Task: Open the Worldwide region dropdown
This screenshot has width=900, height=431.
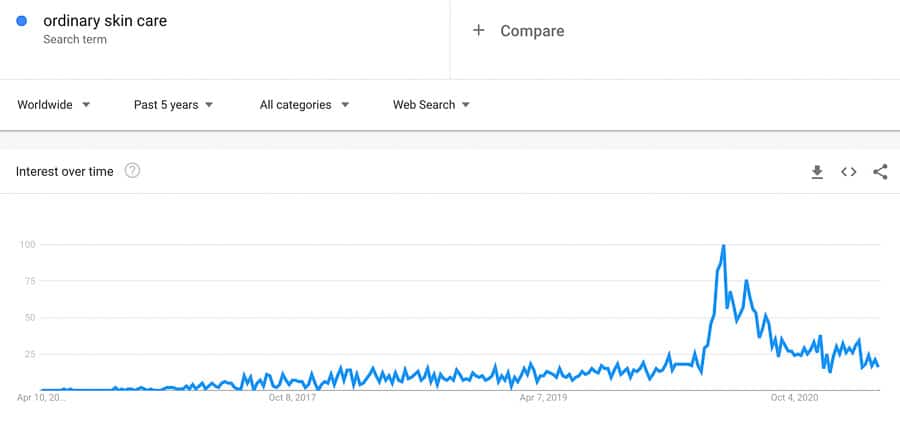Action: (x=54, y=105)
